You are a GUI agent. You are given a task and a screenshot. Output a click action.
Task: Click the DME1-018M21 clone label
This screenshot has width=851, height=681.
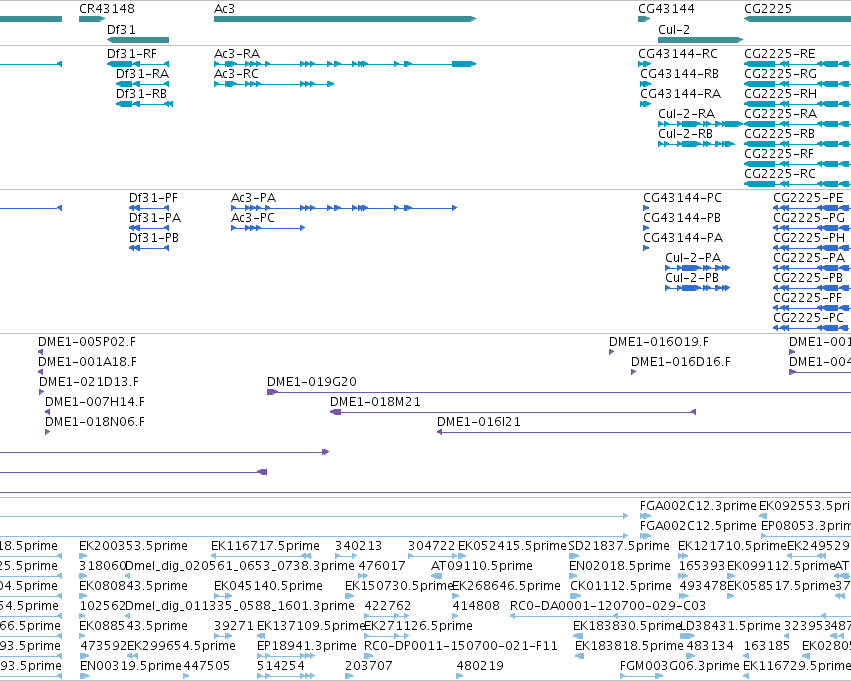376,403
